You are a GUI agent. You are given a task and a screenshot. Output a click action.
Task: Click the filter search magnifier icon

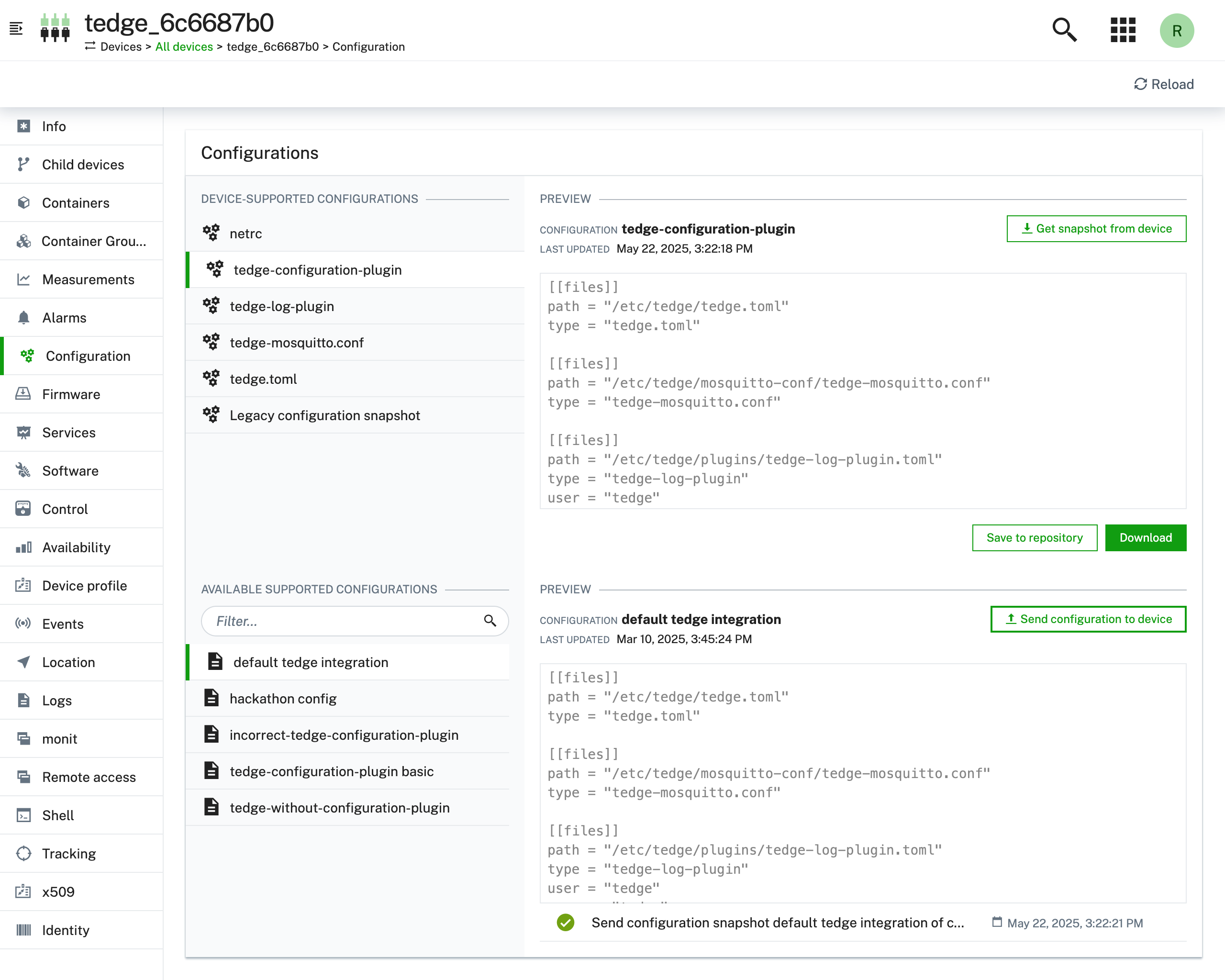[x=490, y=621]
